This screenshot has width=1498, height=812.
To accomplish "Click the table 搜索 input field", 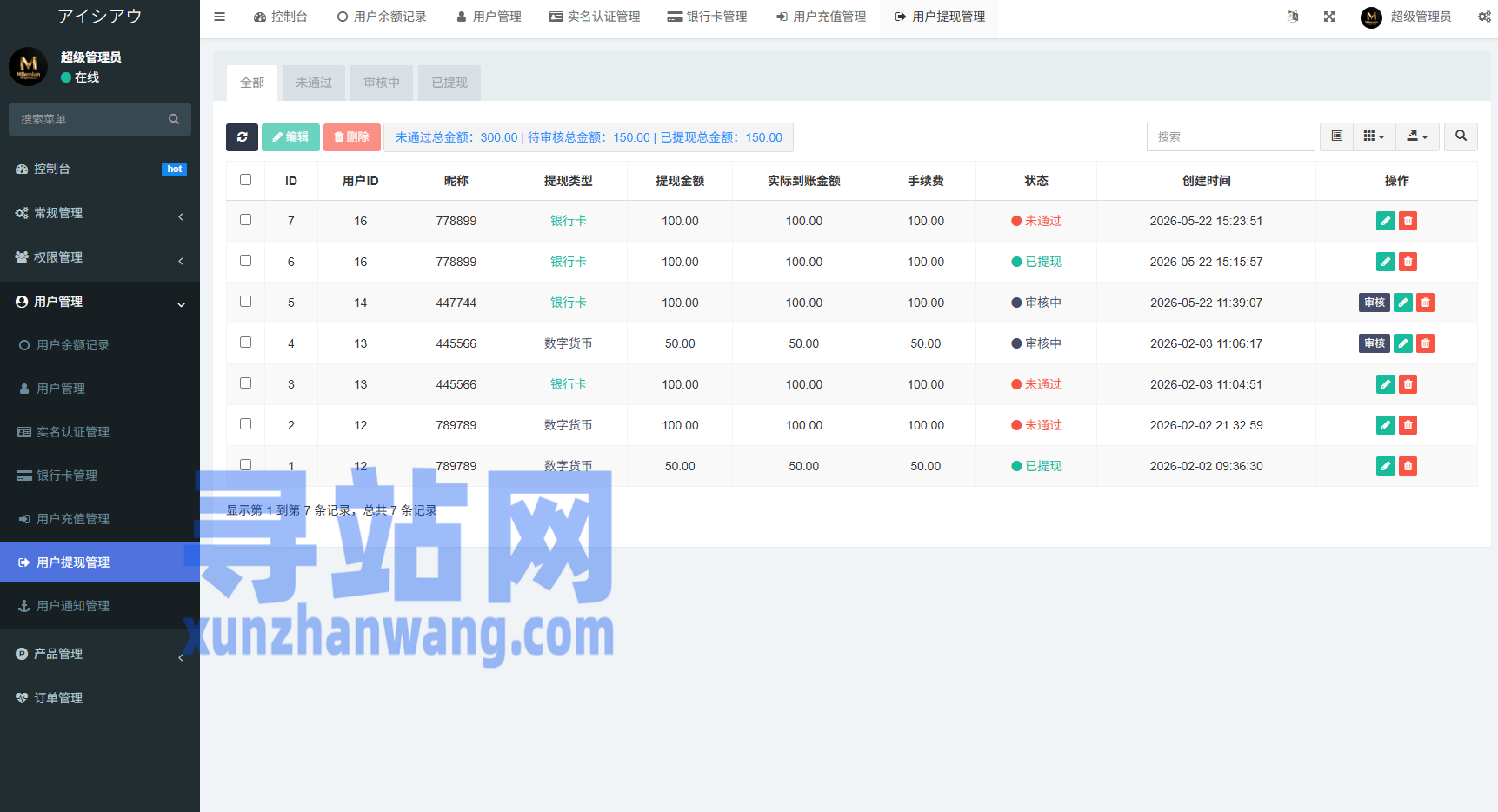I will pyautogui.click(x=1230, y=136).
